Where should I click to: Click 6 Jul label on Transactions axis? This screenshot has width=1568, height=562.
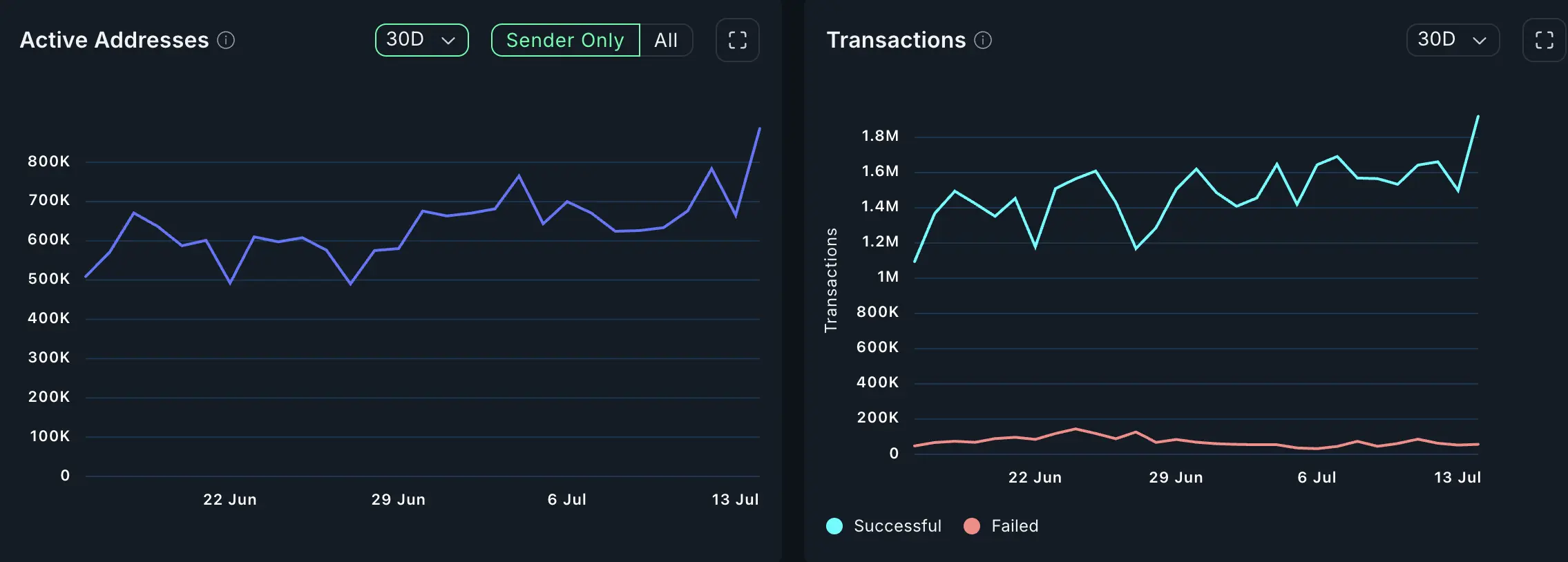coord(1317,477)
